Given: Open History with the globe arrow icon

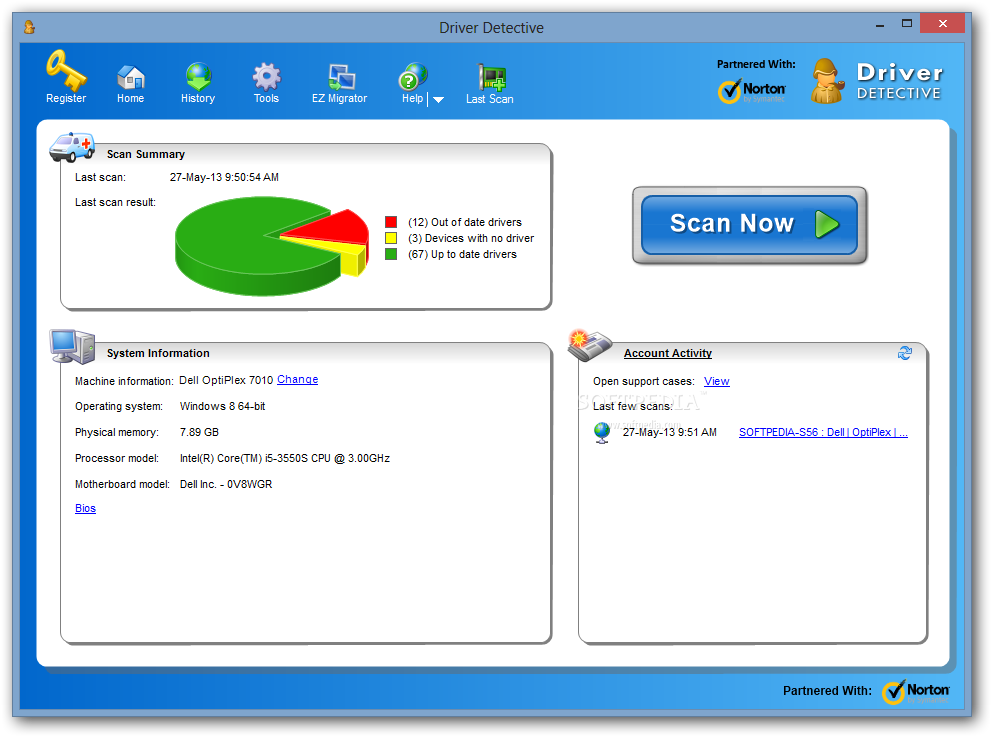Looking at the screenshot, I should point(198,77).
